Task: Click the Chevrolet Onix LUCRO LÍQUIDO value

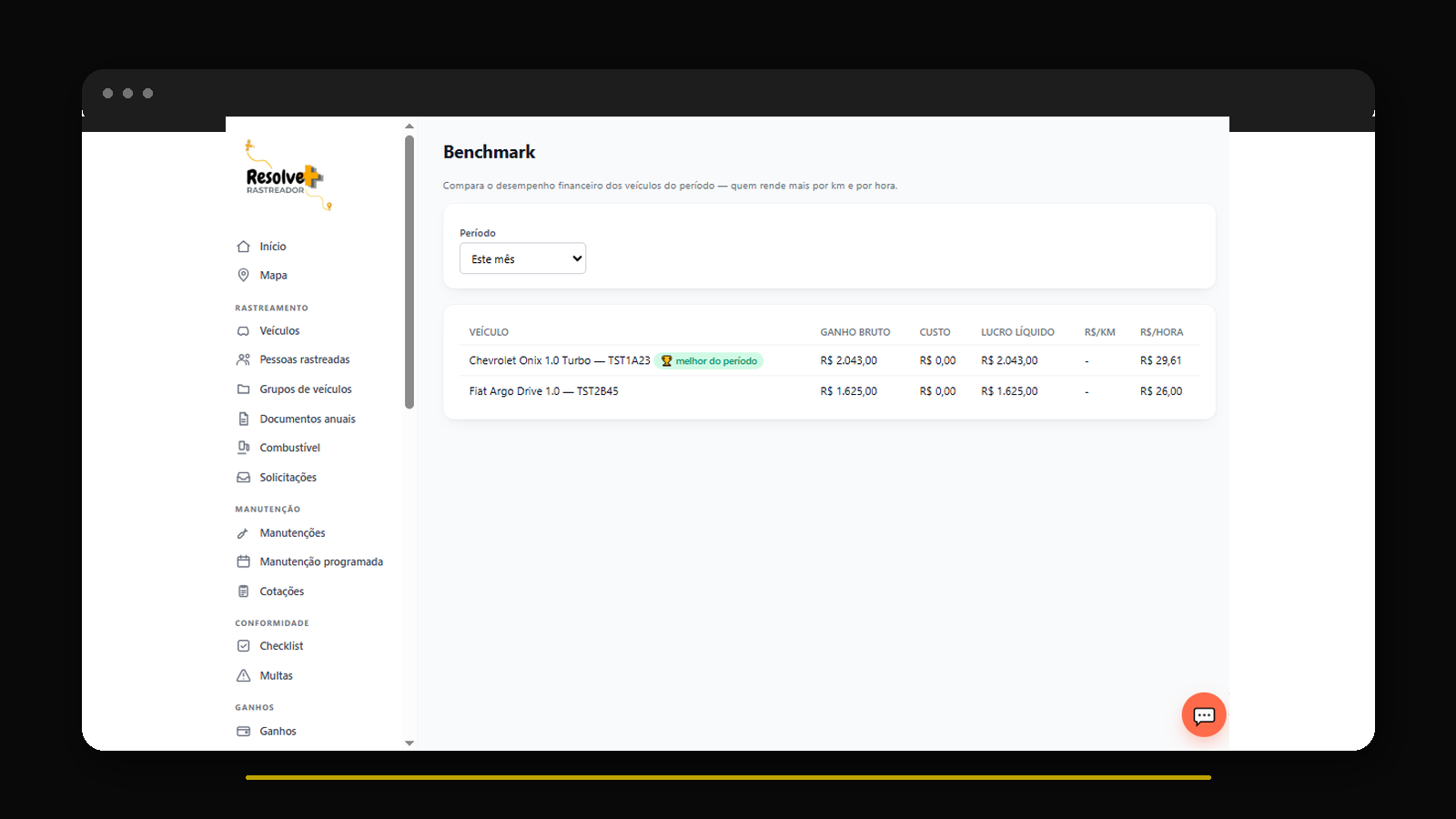Action: click(1009, 360)
